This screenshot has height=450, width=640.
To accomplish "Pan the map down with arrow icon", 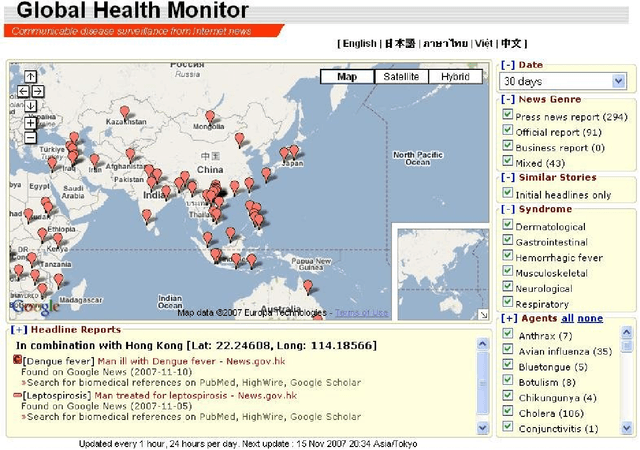I will (x=30, y=106).
